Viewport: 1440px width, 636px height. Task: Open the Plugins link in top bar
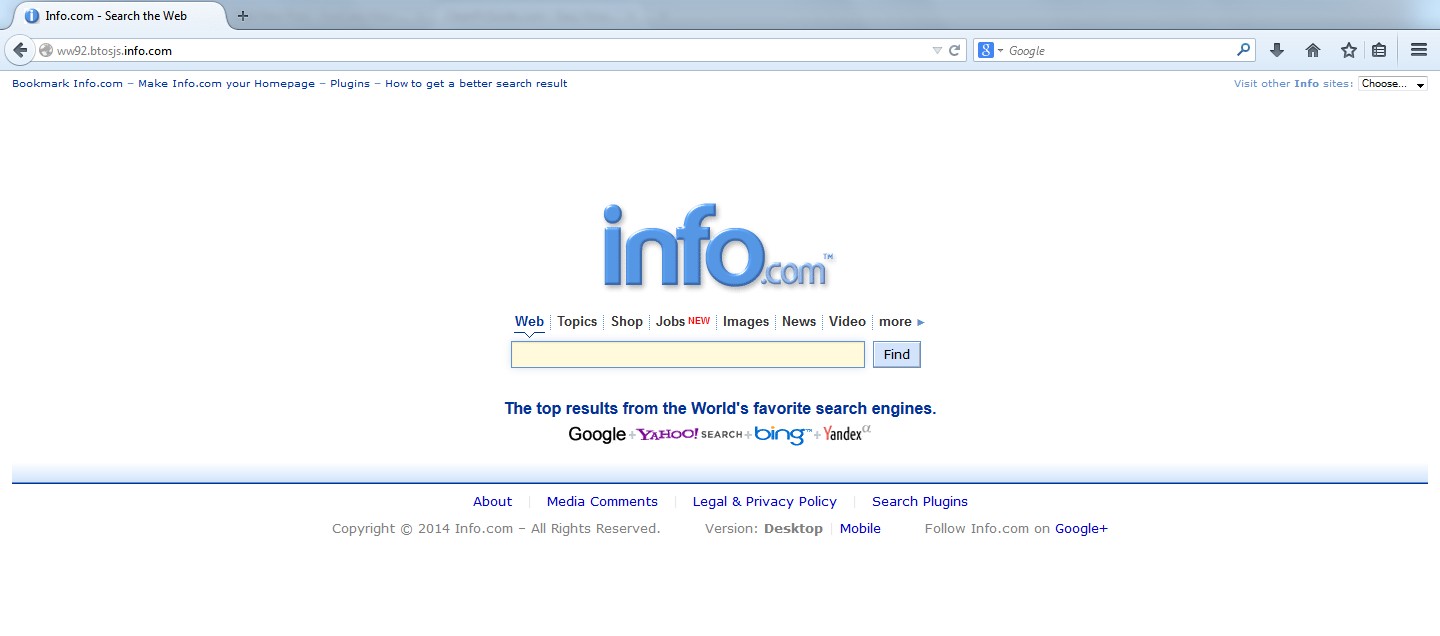(x=350, y=84)
